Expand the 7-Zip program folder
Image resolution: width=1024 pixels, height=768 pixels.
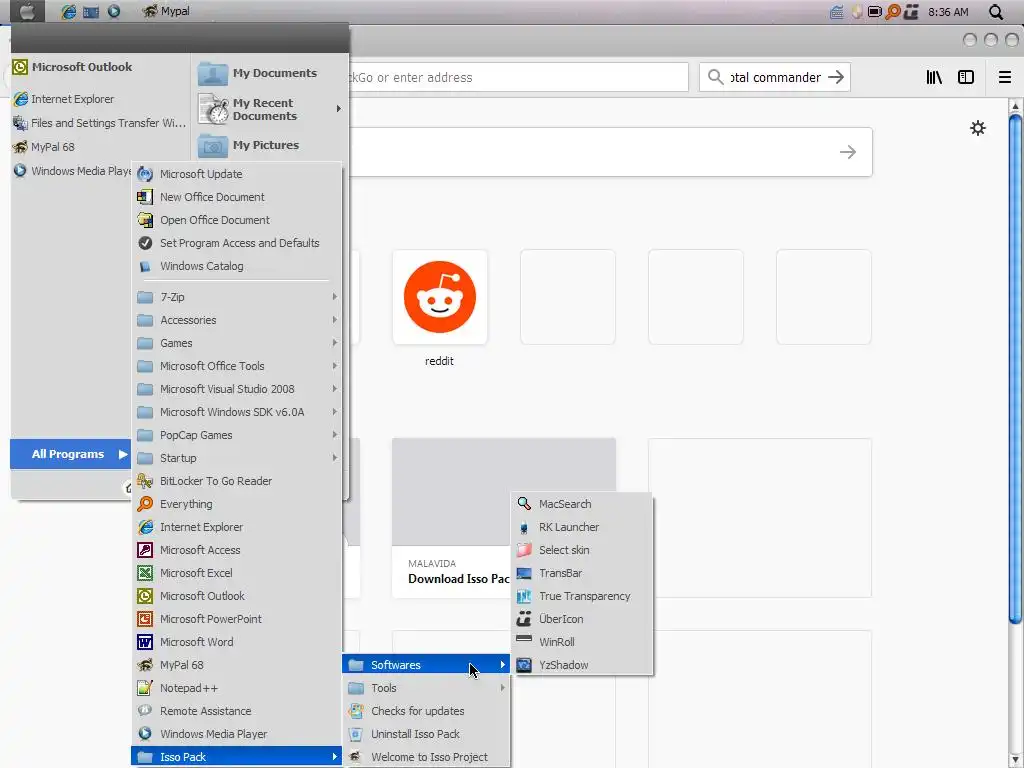coord(236,297)
